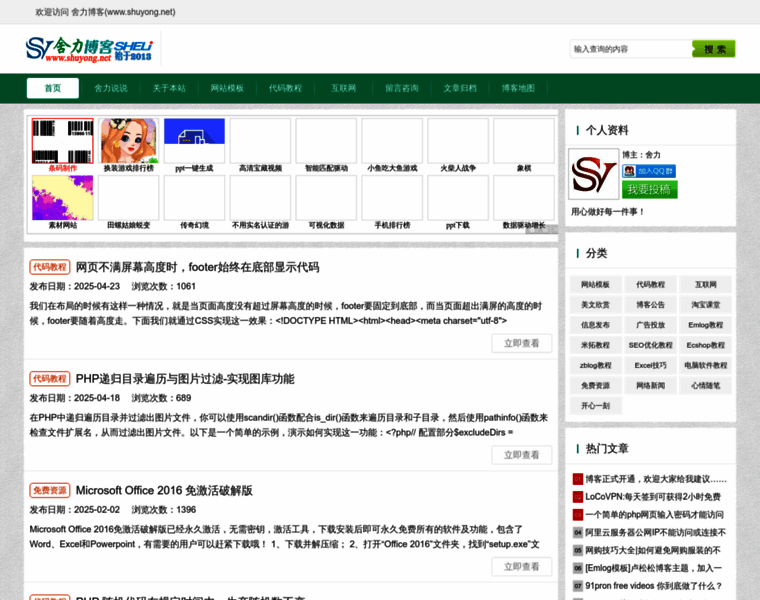Screen dimensions: 760x600
Task: Open the Microsoft Office 2016 article title
Action: pos(164,490)
